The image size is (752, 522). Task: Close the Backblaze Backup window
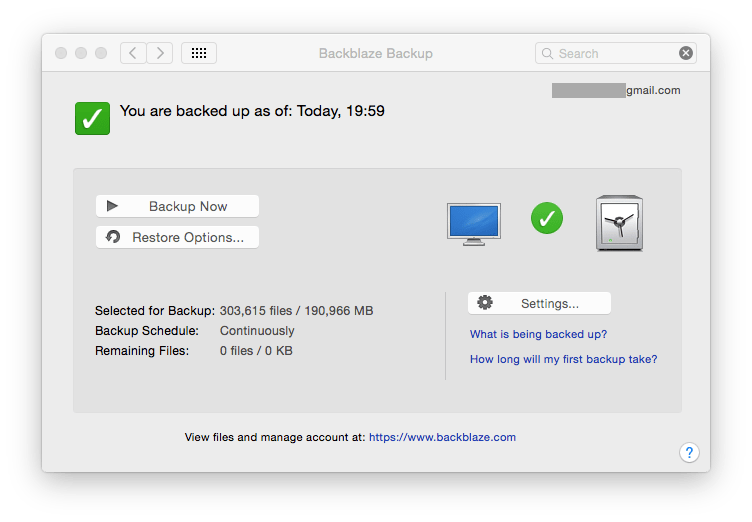pyautogui.click(x=61, y=53)
